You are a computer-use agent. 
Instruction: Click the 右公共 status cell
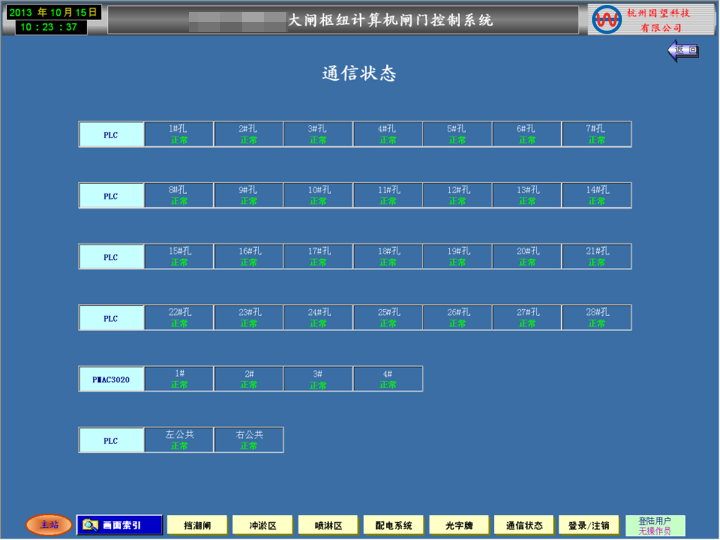pos(248,440)
